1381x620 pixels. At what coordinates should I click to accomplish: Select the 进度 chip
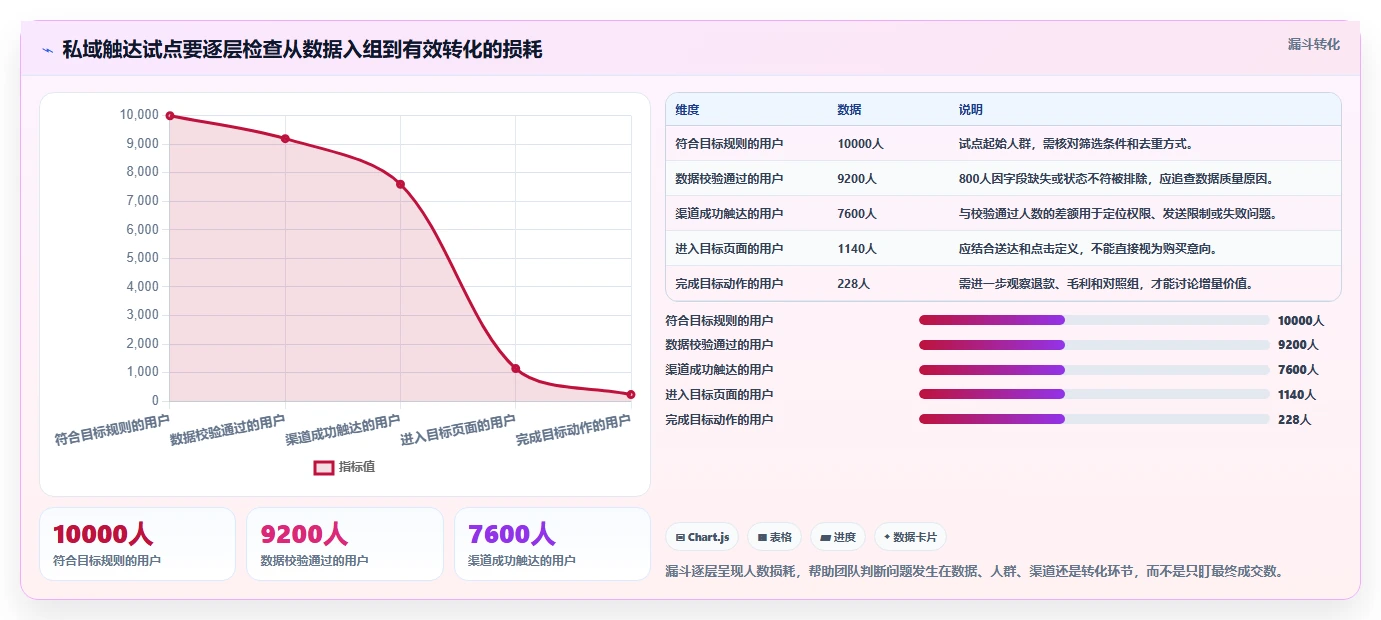pos(838,537)
